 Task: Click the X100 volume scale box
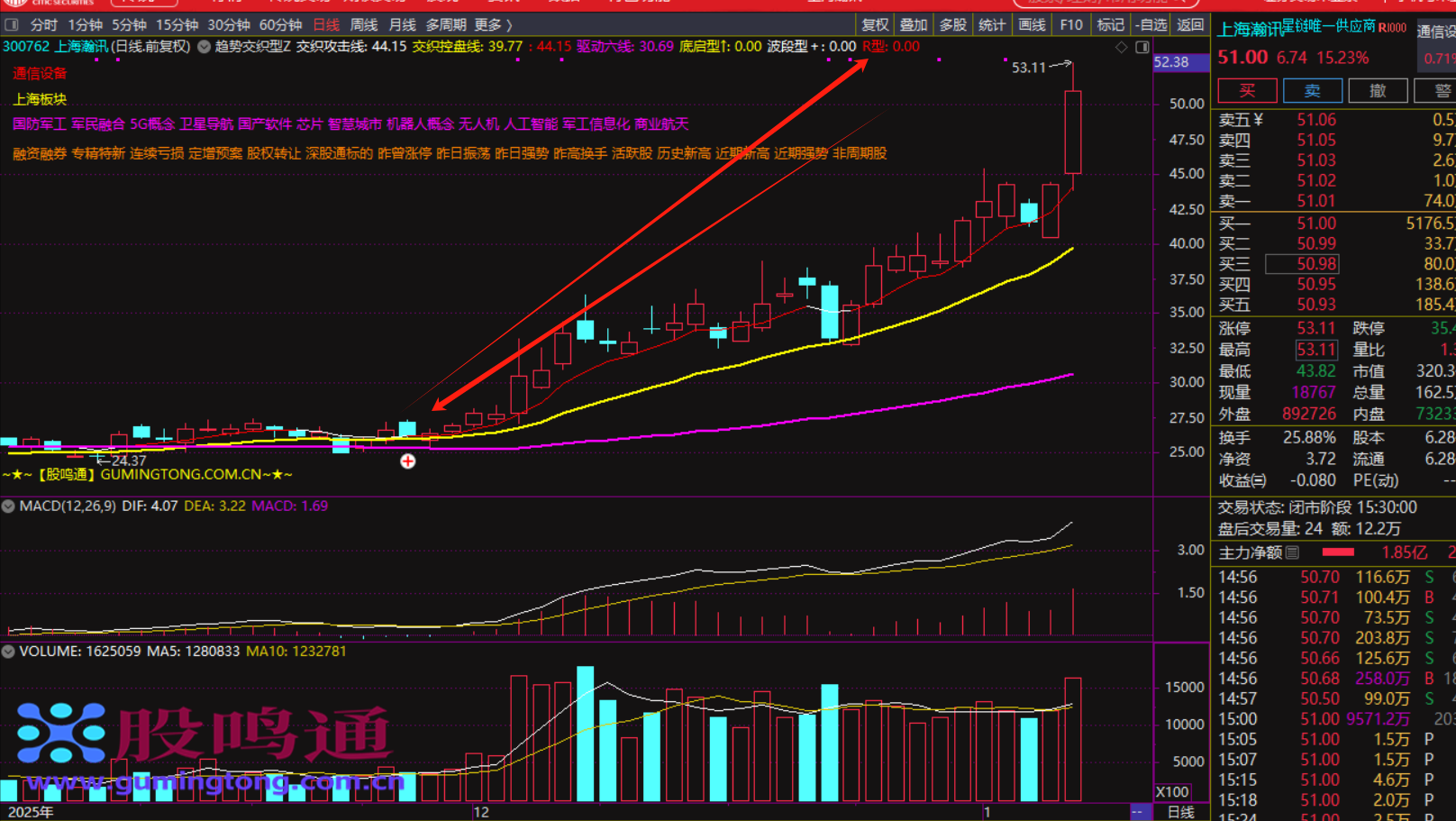tap(1172, 792)
